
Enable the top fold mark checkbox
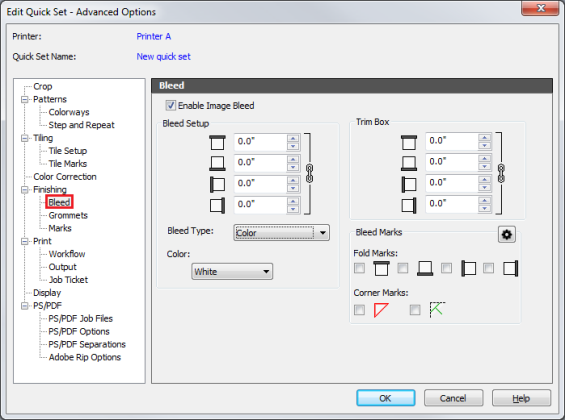point(359,268)
